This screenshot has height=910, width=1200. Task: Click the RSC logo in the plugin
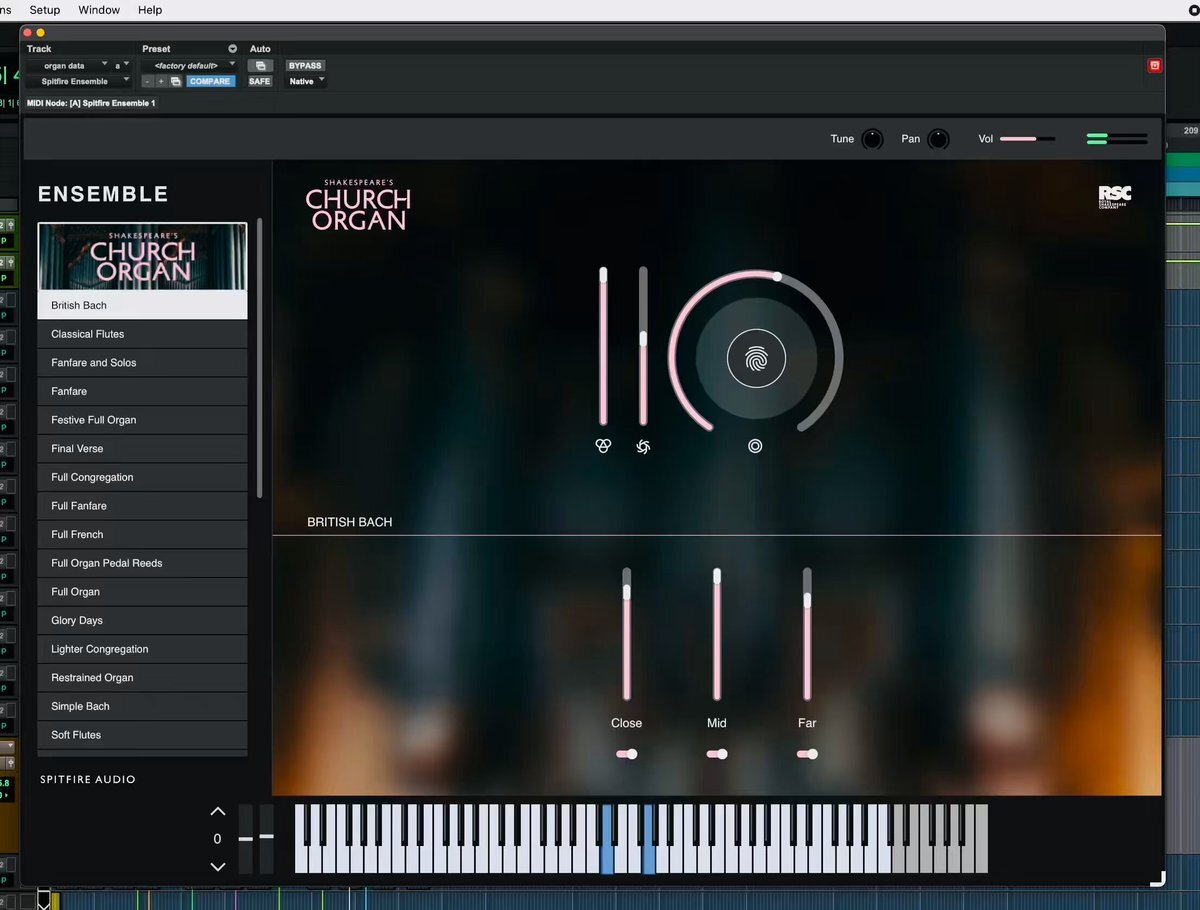tap(1114, 197)
